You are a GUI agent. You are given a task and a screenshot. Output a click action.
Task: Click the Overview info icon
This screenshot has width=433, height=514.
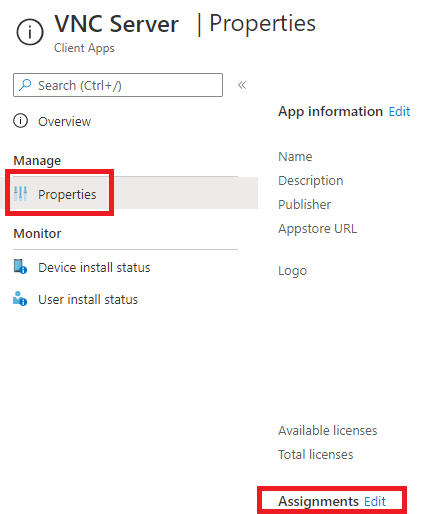[x=21, y=121]
